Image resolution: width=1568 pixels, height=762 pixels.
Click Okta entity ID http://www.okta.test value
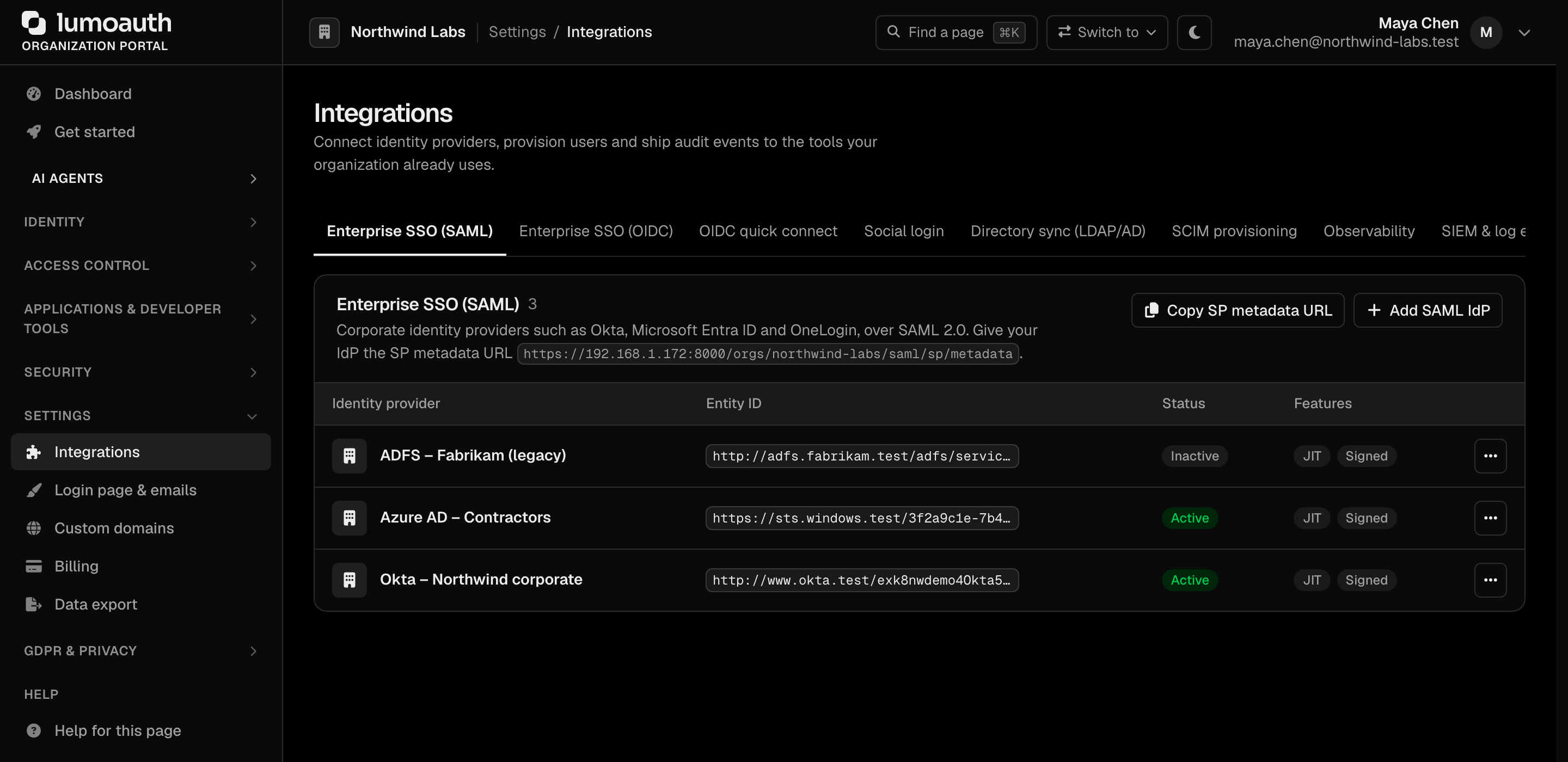point(861,580)
